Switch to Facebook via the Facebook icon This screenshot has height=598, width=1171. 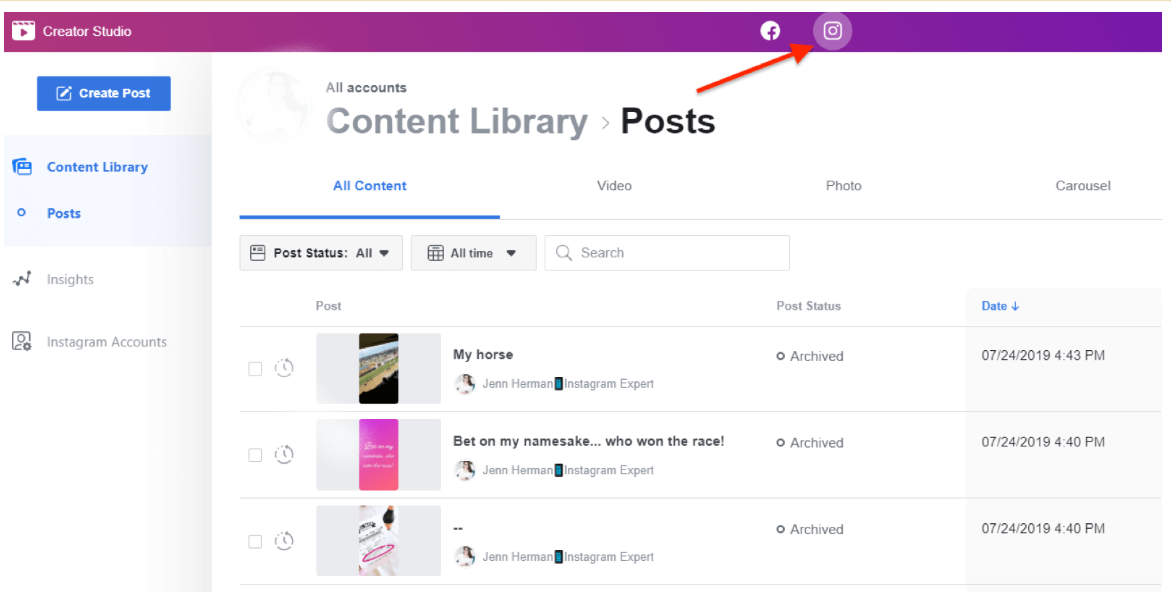coord(770,31)
